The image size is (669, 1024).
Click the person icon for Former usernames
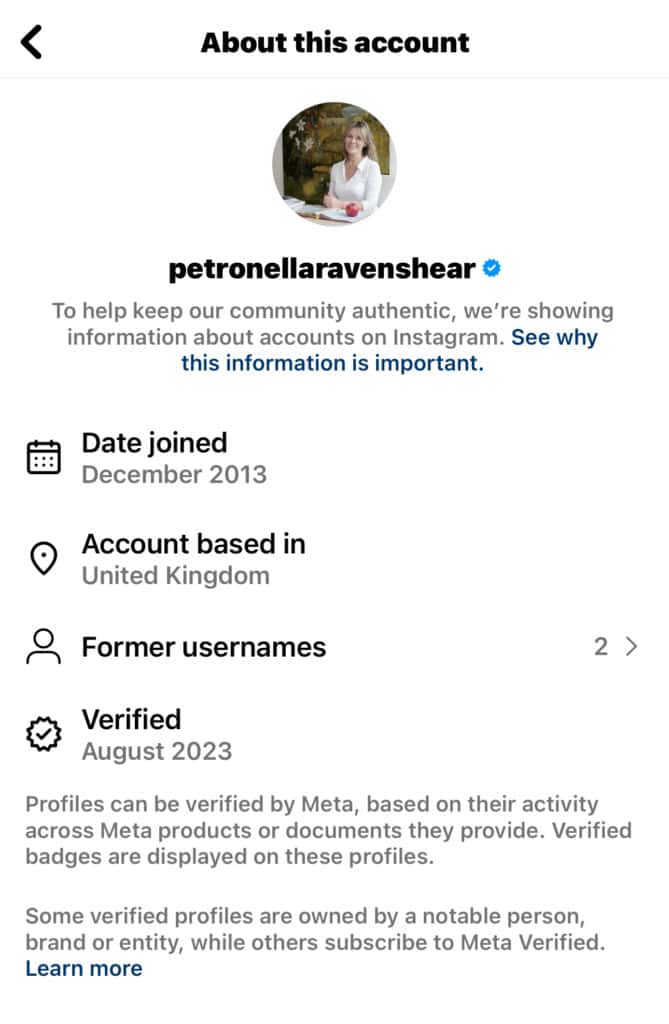[x=43, y=647]
